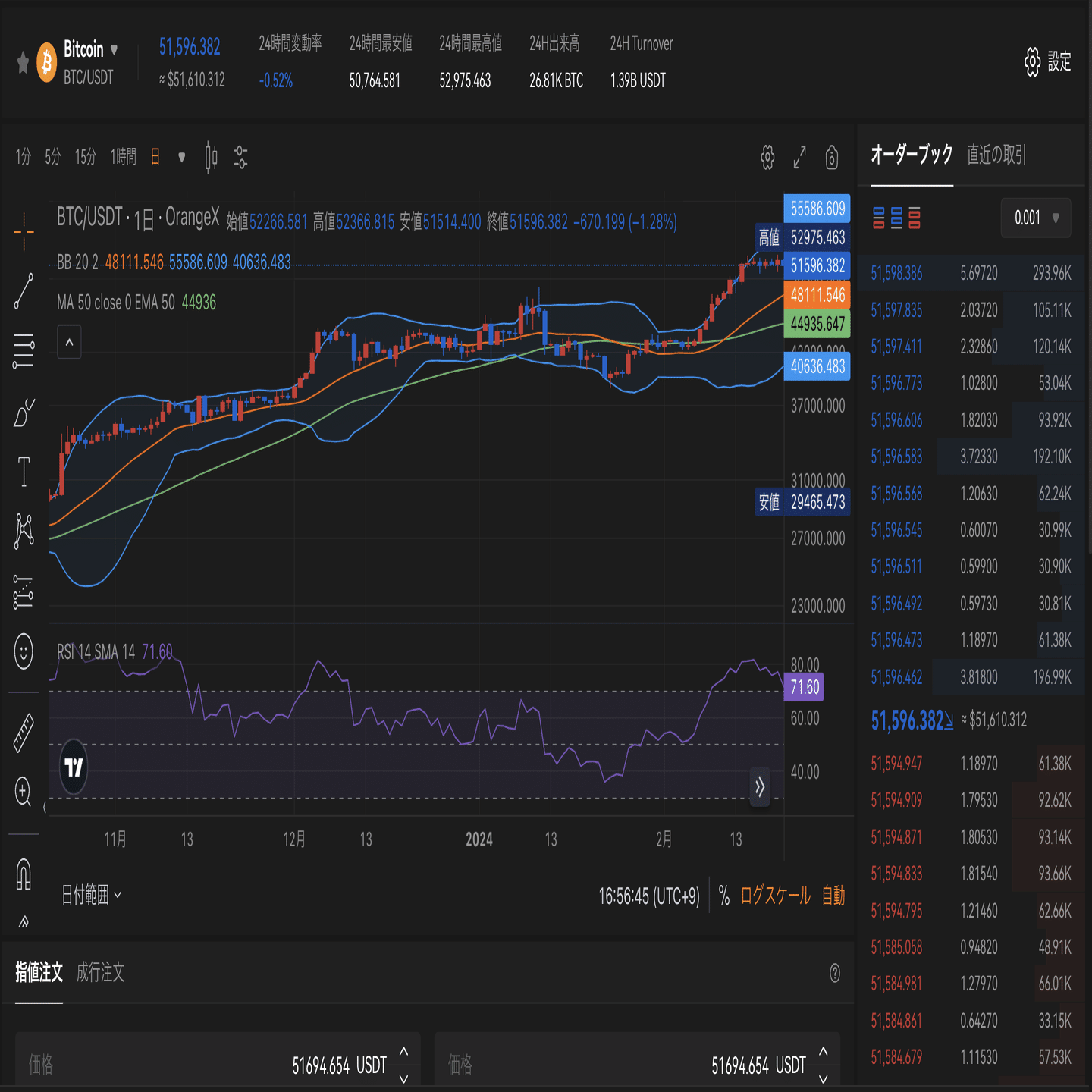Screen dimensions: 1092x1092
Task: Open the Bitcoin pair selector dropdown
Action: pos(114,50)
